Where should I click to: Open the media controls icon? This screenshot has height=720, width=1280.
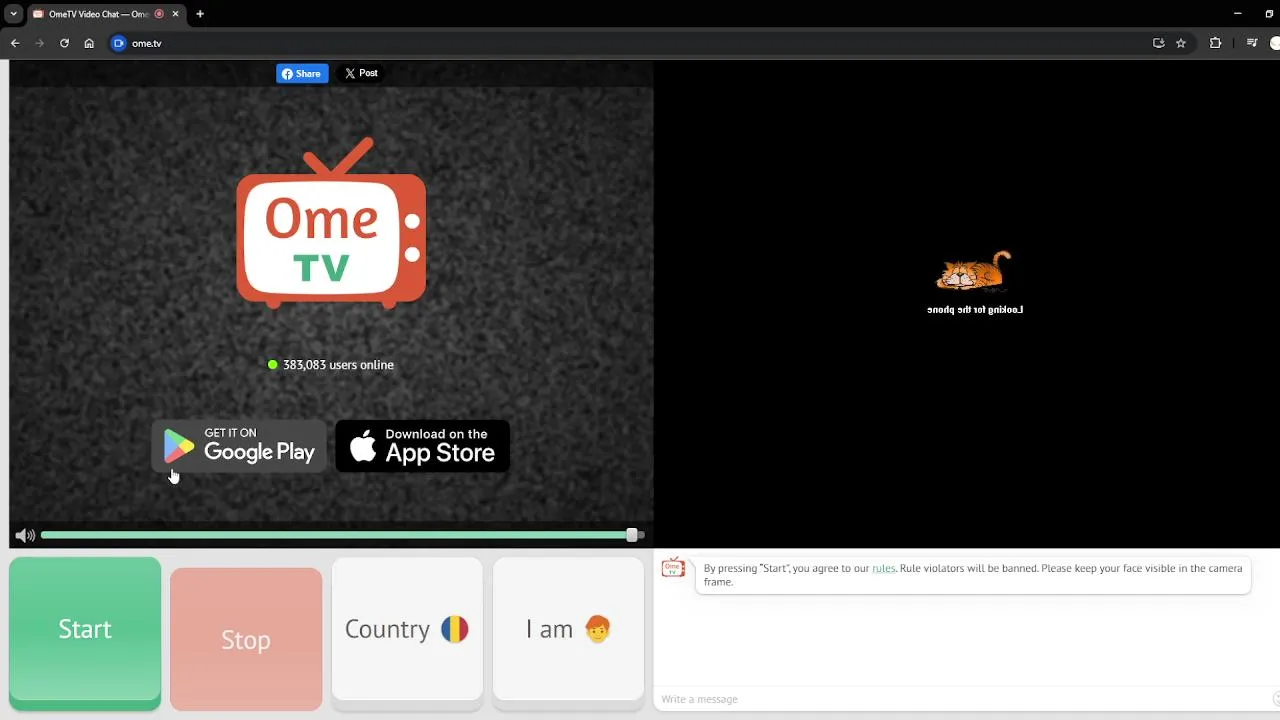pos(1252,43)
